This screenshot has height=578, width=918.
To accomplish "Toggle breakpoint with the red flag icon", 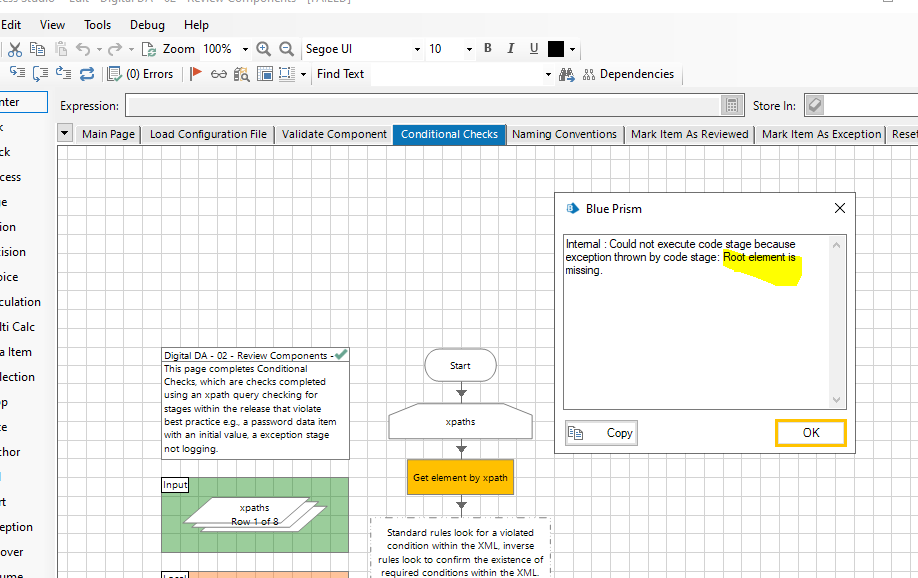I will [x=196, y=74].
